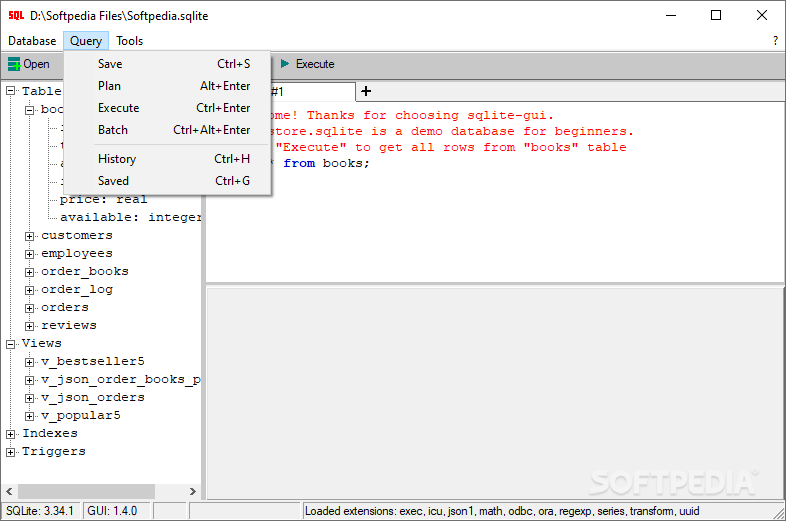Select the Views node label
The image size is (786, 521).
pos(42,343)
